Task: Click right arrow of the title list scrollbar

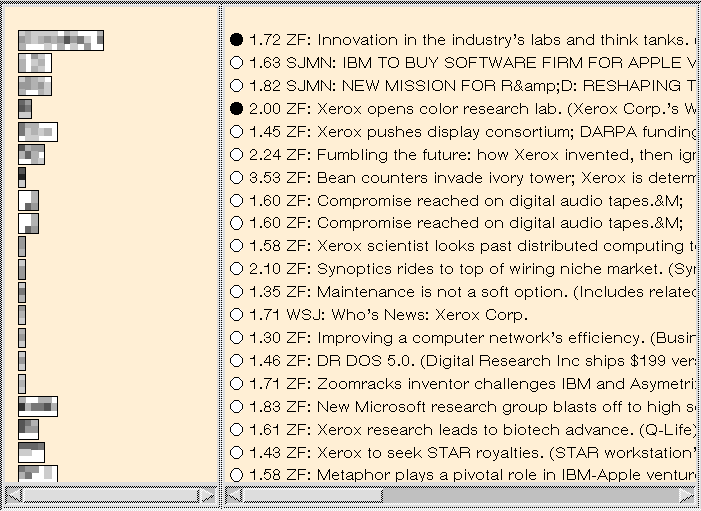Action: tap(687, 495)
